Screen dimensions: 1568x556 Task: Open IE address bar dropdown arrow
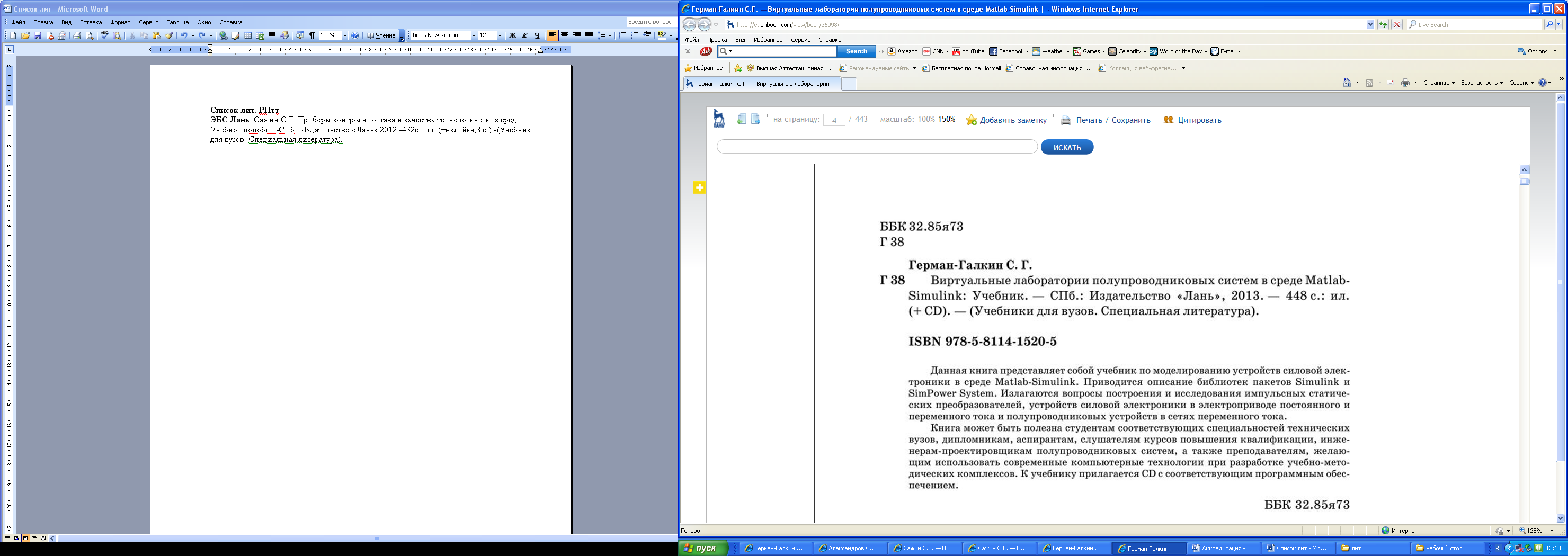[1371, 24]
